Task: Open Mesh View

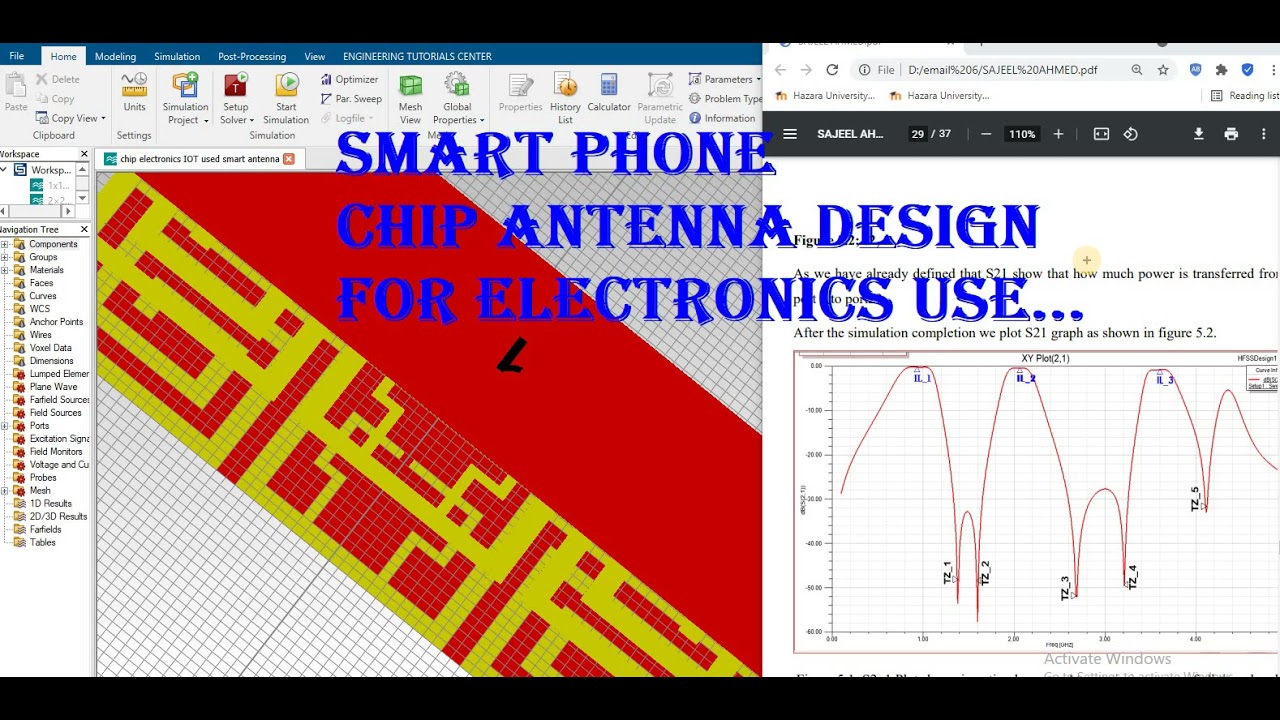Action: [x=410, y=98]
